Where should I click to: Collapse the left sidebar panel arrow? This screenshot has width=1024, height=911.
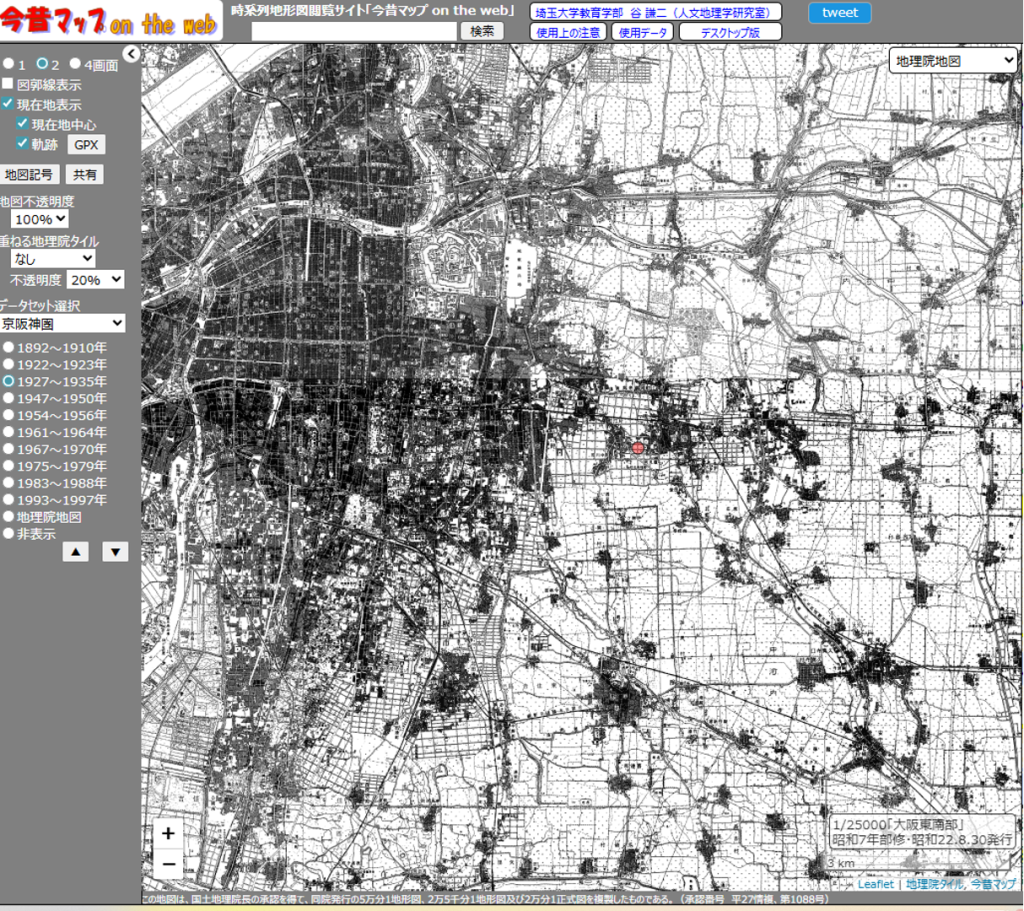[130, 54]
